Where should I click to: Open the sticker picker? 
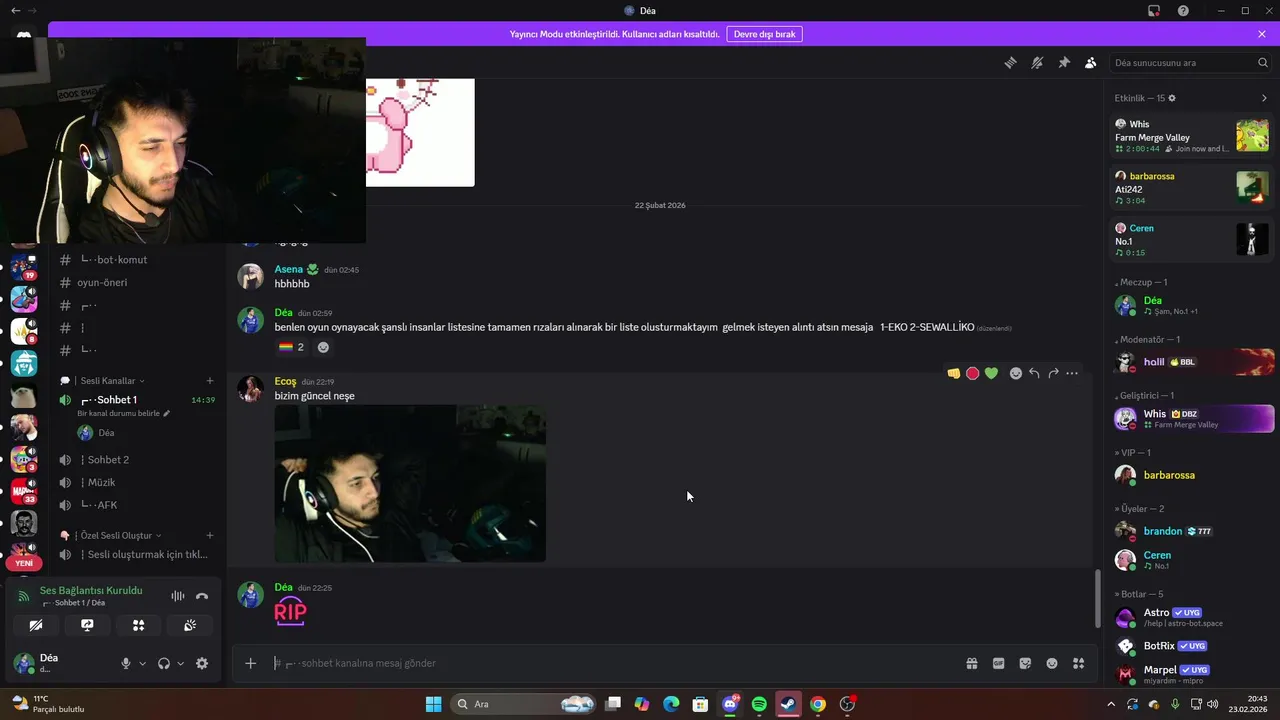(x=1025, y=663)
